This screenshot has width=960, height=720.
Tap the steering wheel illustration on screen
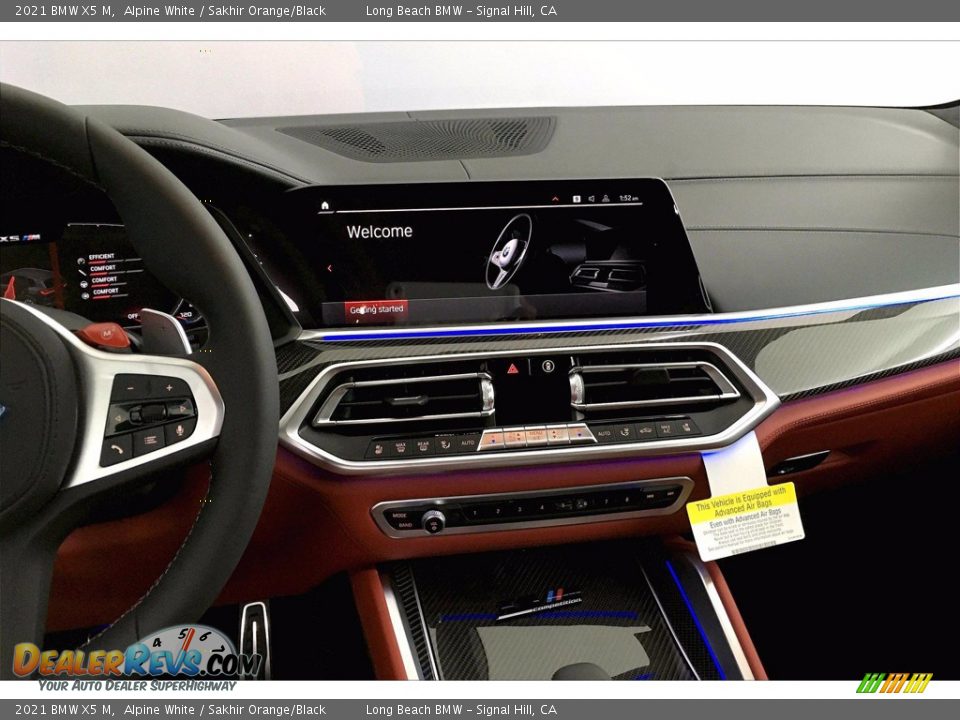[x=509, y=251]
